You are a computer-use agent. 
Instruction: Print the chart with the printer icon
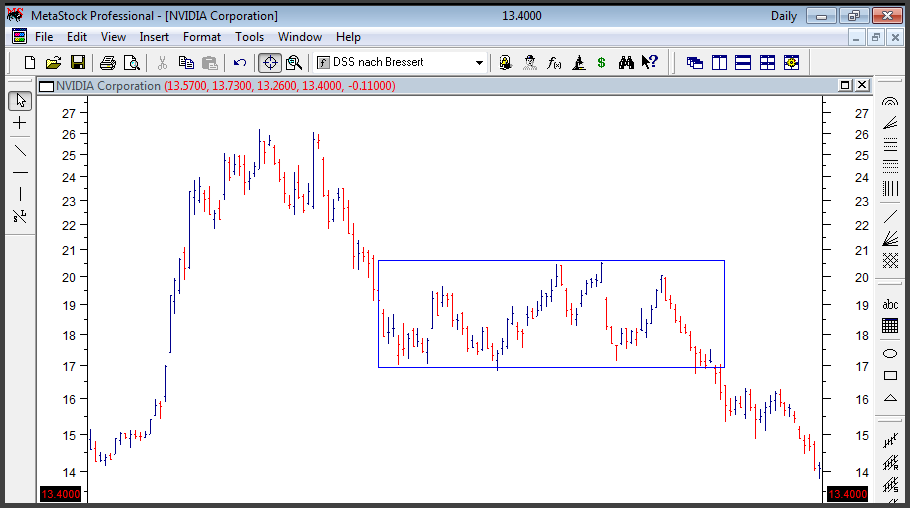click(x=107, y=62)
